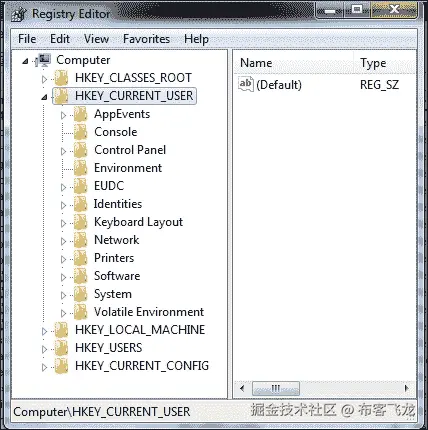This screenshot has height=430, width=428.
Task: Expand the EUDC key arrow
Action: tap(63, 187)
